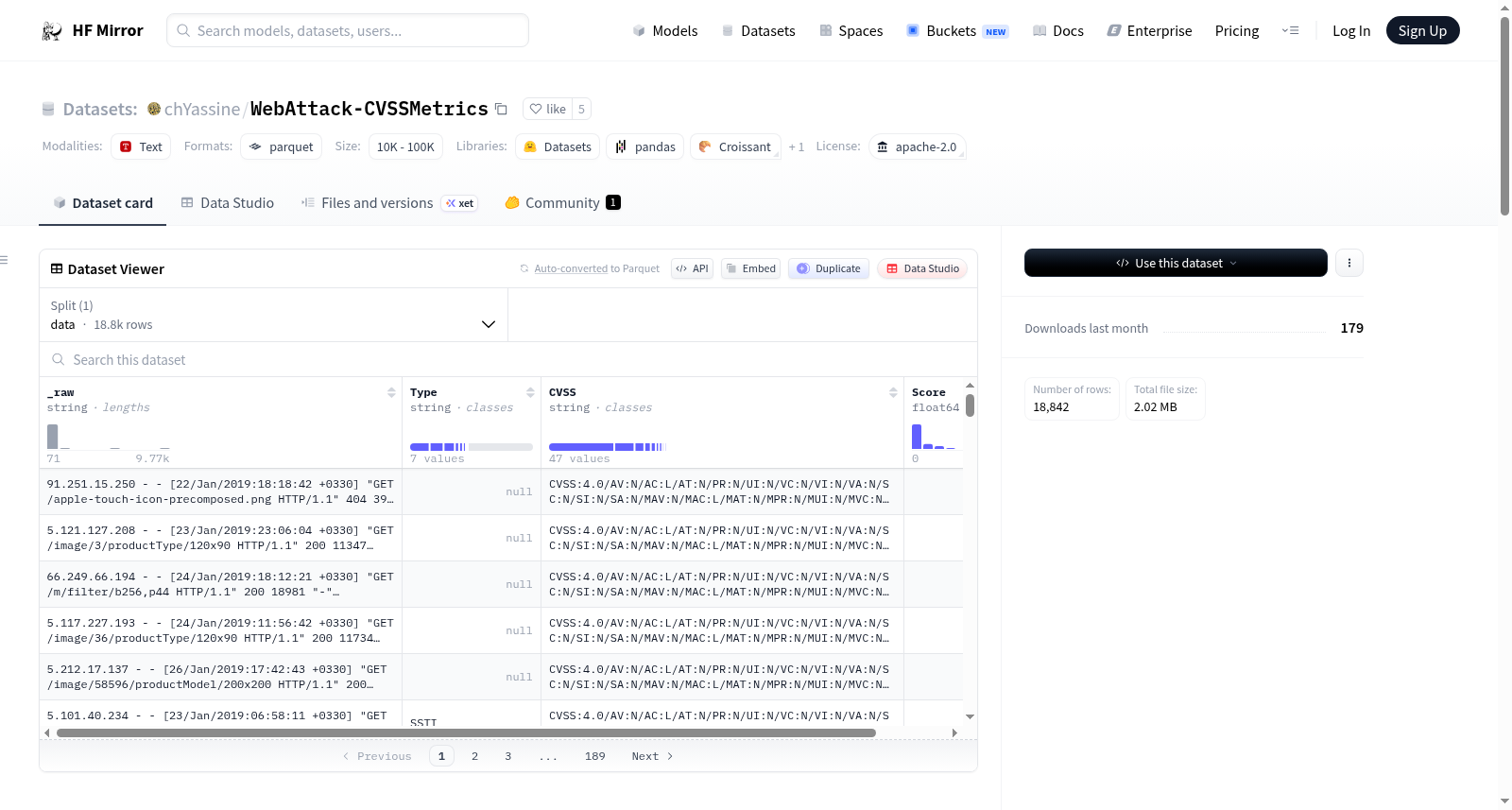Open Enterprise page
Screen dimensions: 1512x810
pos(1149,31)
